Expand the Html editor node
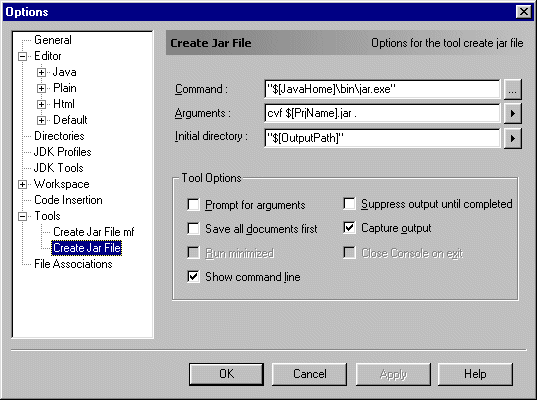537x400 pixels. point(41,104)
